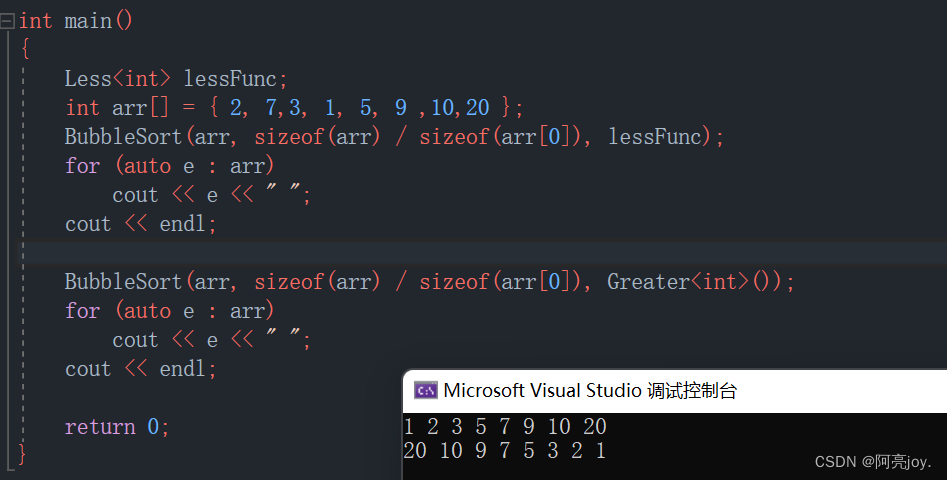Select the second for auto loop line

[x=169, y=311]
